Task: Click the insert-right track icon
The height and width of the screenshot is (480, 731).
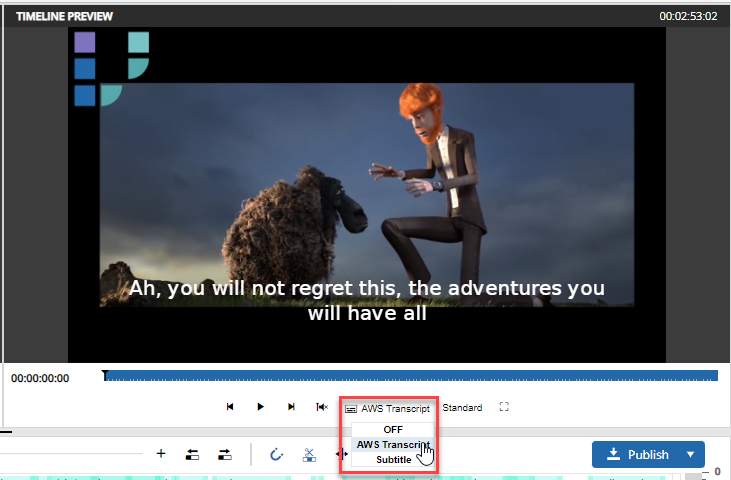Action: click(224, 454)
